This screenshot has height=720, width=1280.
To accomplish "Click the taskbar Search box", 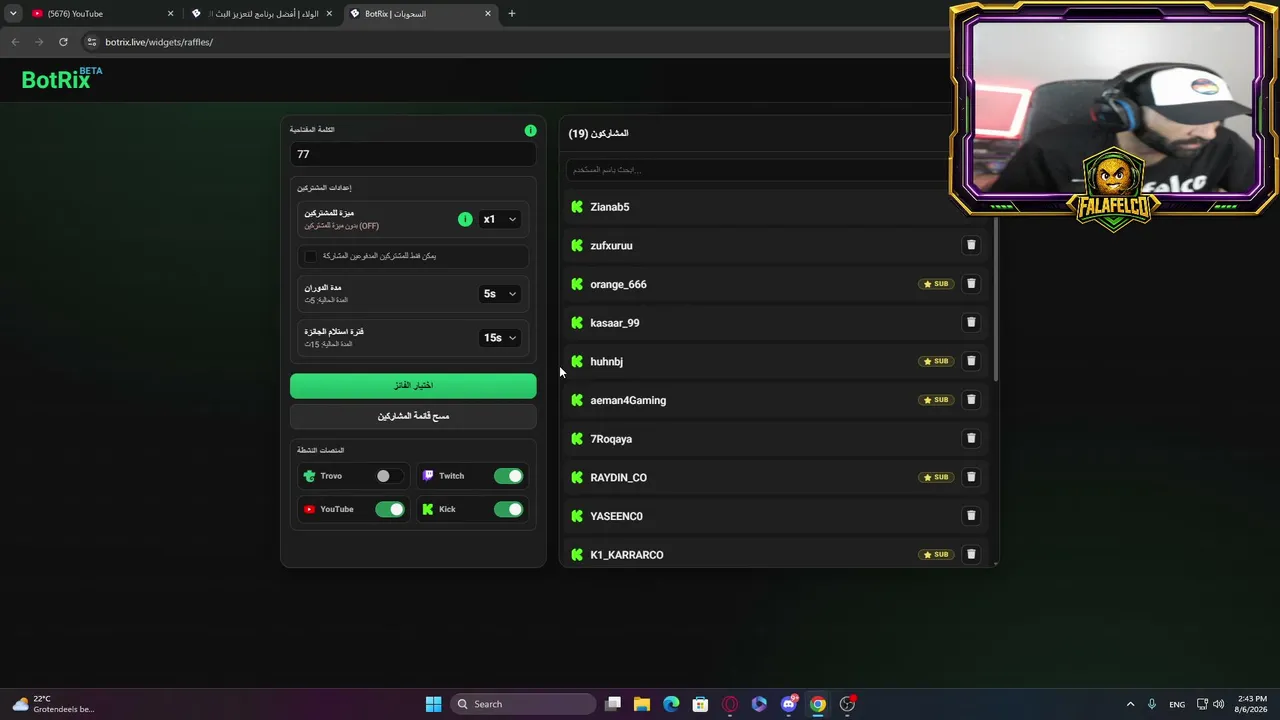I will 525,704.
